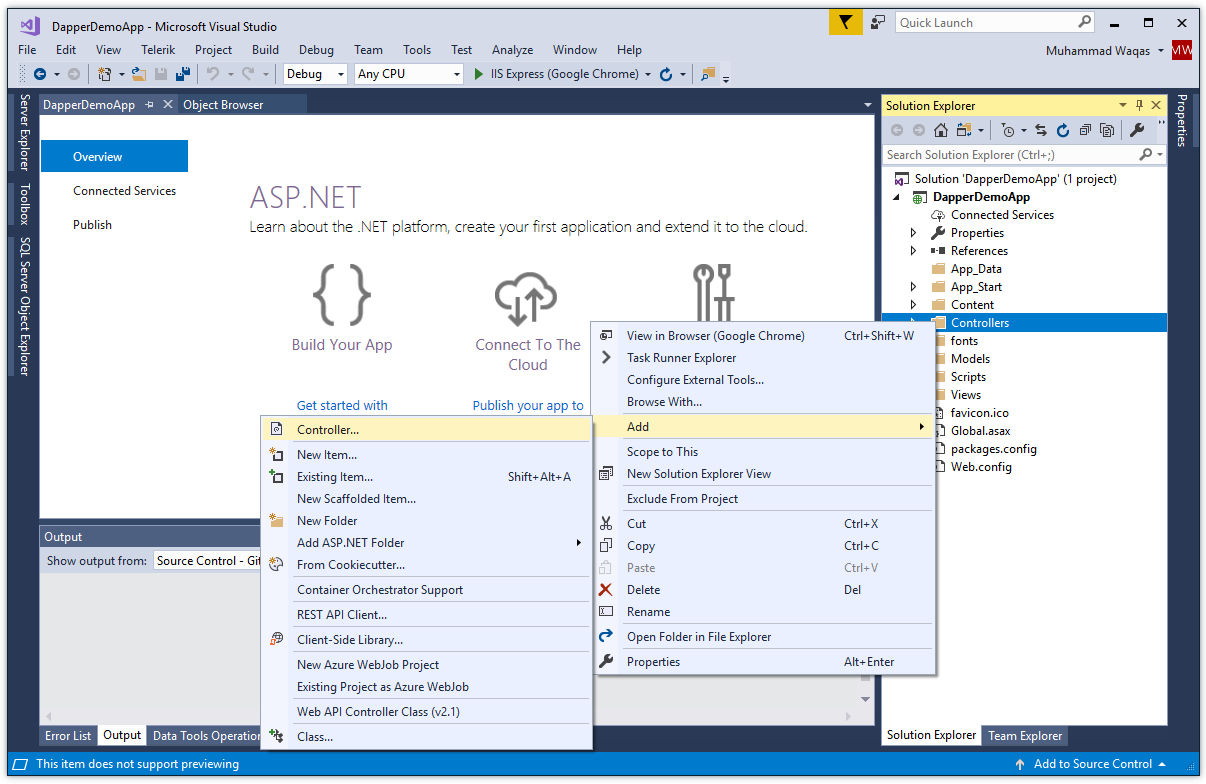Collapse the DapperDemoApp project node
Screen dimensions: 1206x784
click(896, 197)
